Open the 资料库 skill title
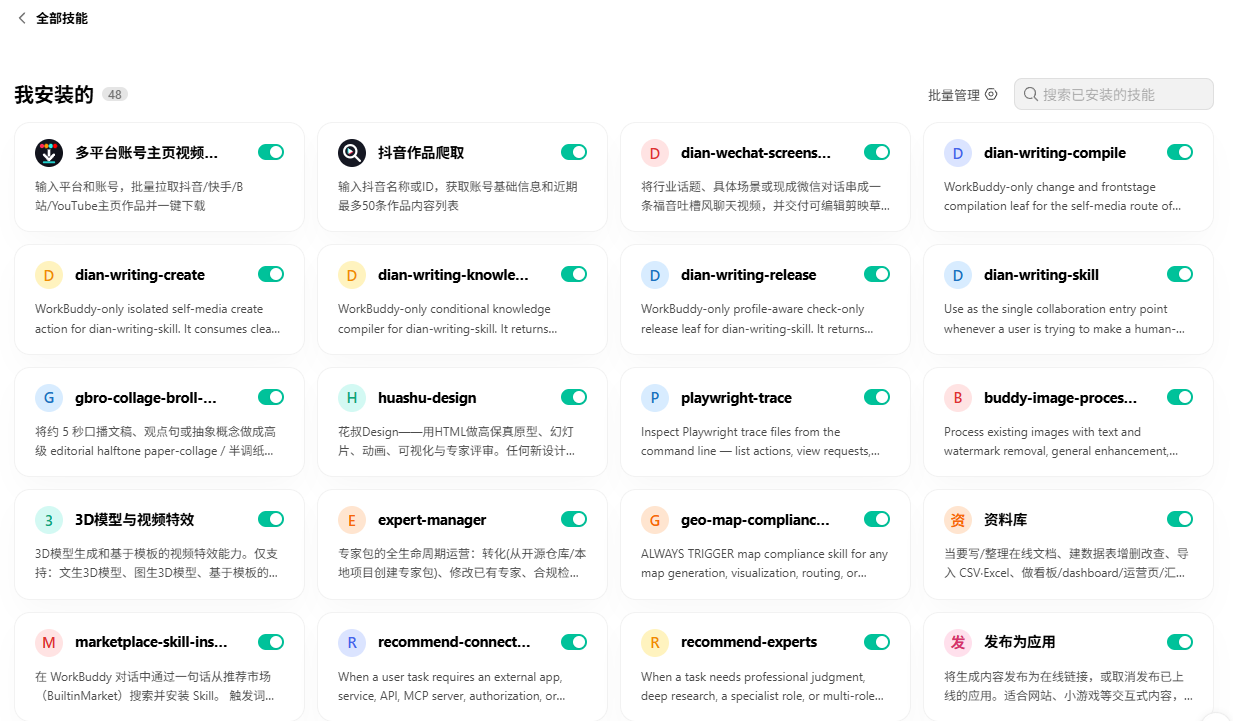This screenshot has width=1233, height=721. [x=1005, y=520]
